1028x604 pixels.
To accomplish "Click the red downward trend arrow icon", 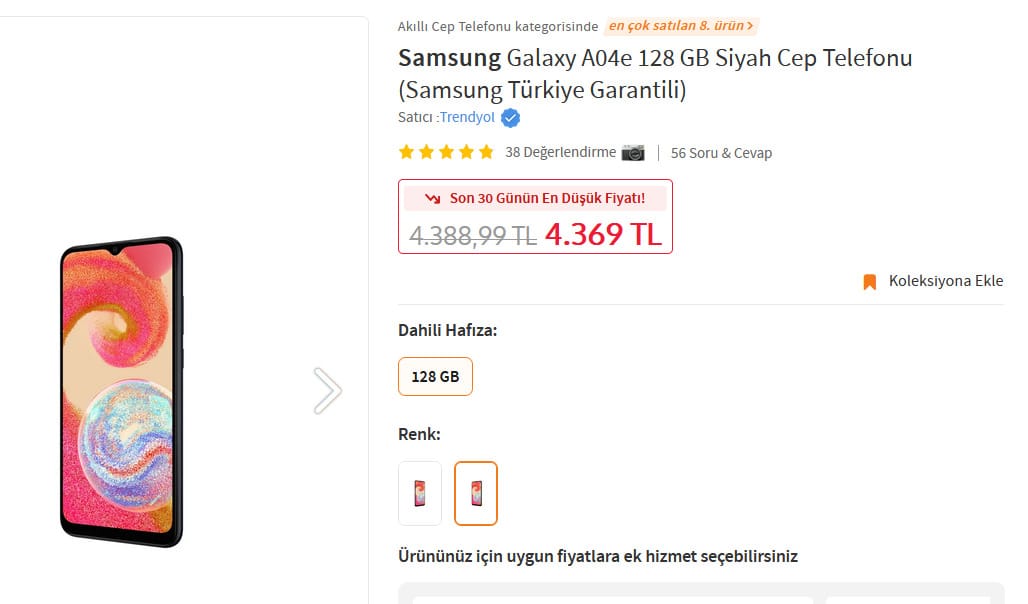I will pyautogui.click(x=432, y=198).
